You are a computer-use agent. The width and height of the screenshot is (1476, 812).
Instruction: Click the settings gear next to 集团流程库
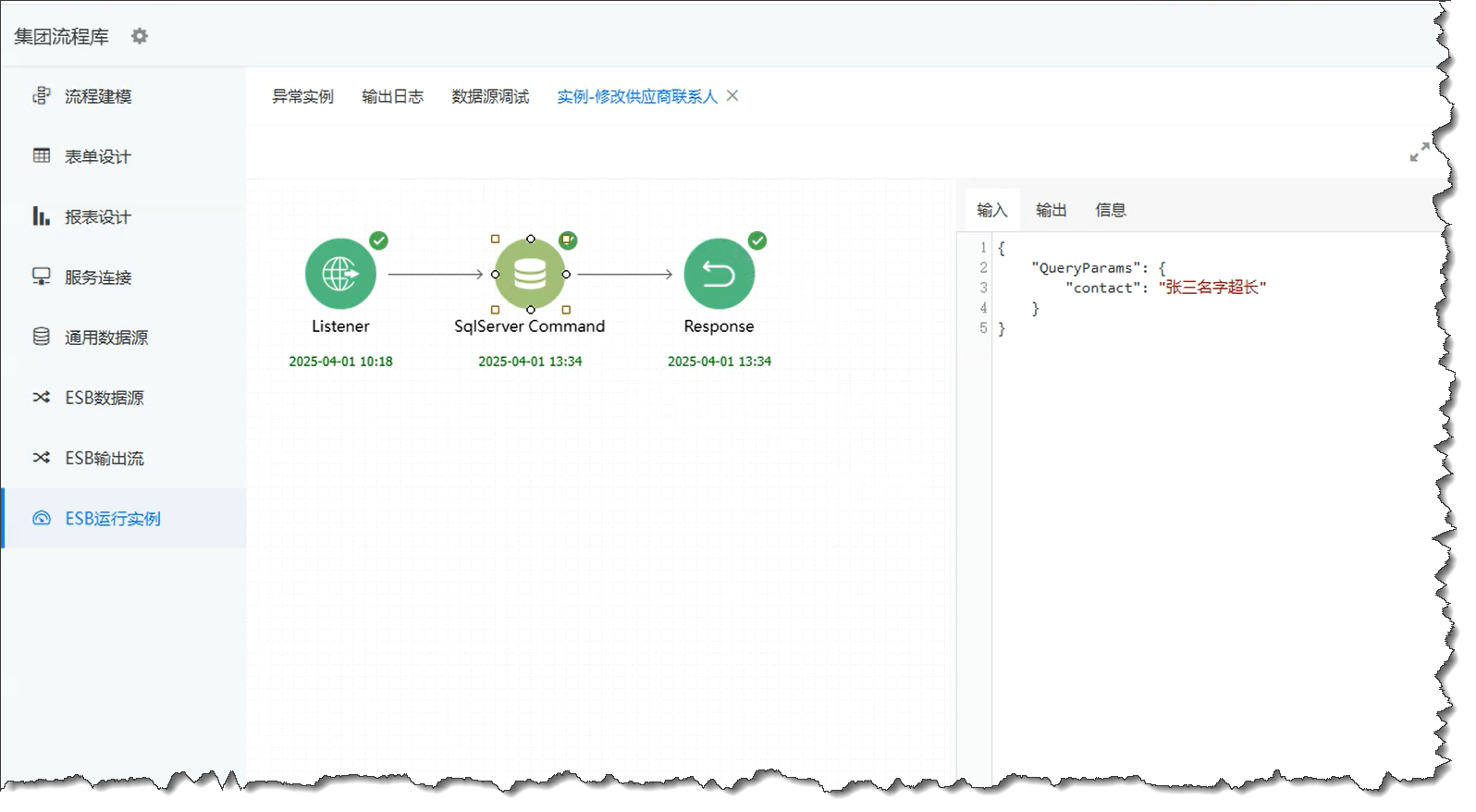(140, 36)
